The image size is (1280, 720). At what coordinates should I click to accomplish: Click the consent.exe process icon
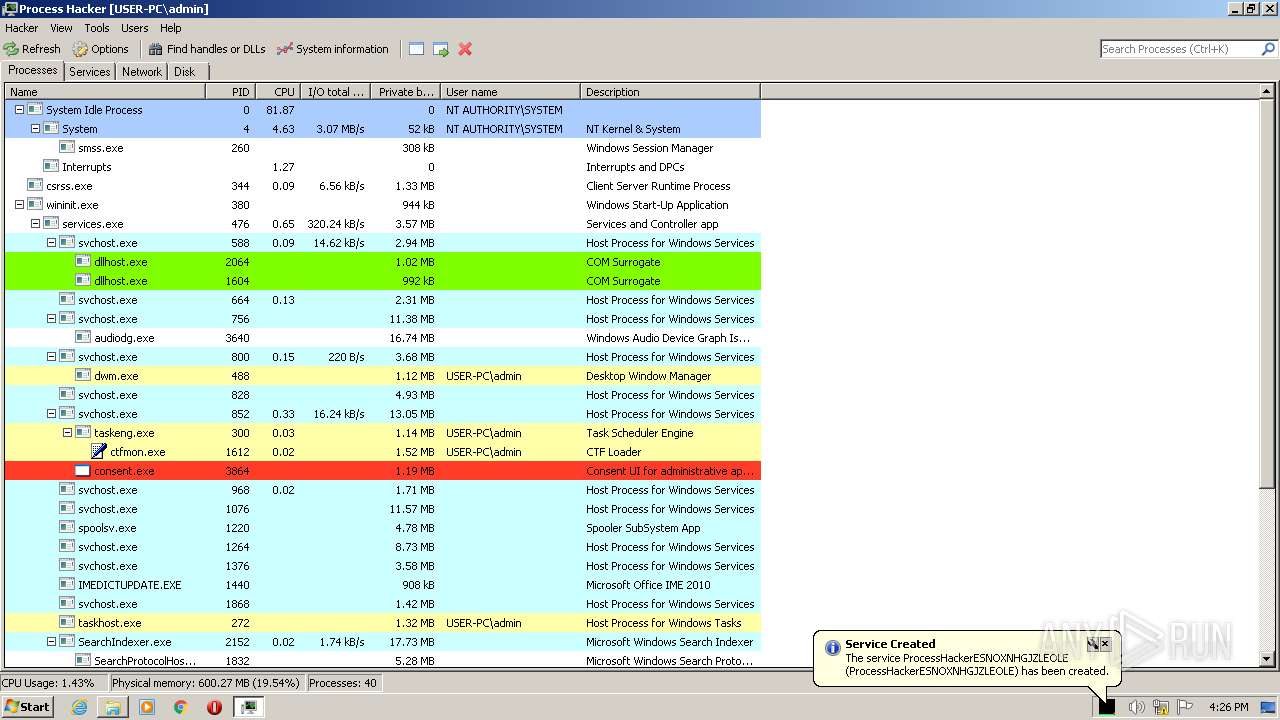pyautogui.click(x=83, y=471)
